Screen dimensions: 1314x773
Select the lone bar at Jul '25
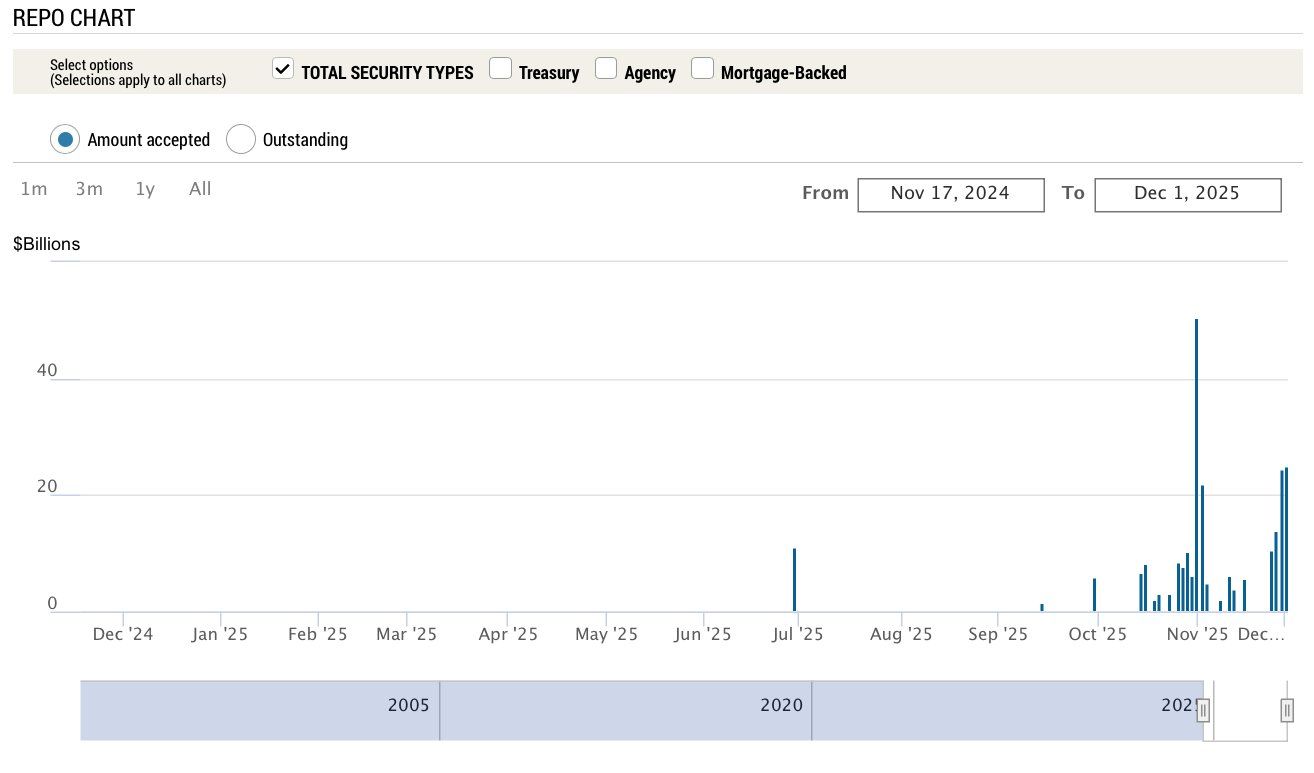[x=794, y=580]
